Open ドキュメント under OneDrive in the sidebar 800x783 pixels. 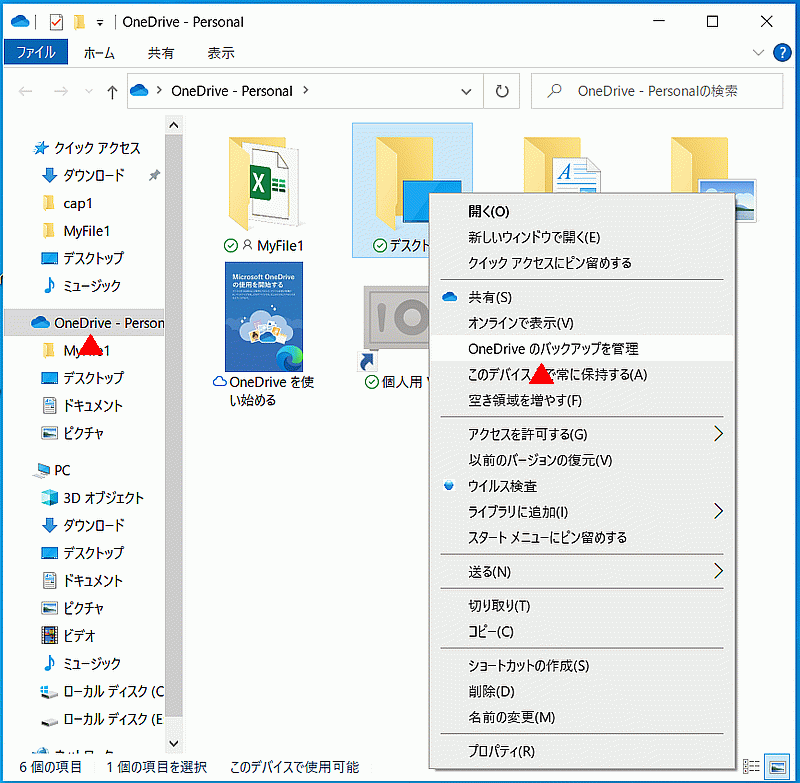(x=84, y=406)
